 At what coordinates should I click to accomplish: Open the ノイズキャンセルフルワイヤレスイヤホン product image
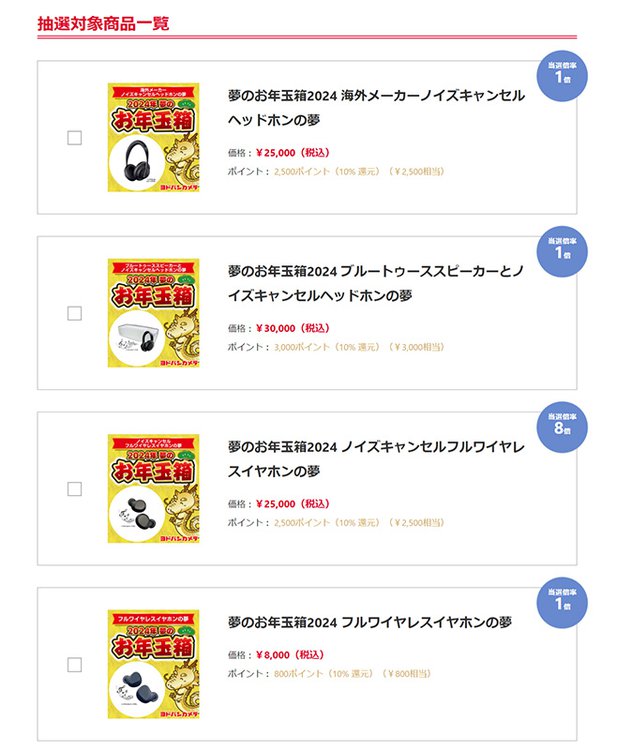tap(153, 489)
